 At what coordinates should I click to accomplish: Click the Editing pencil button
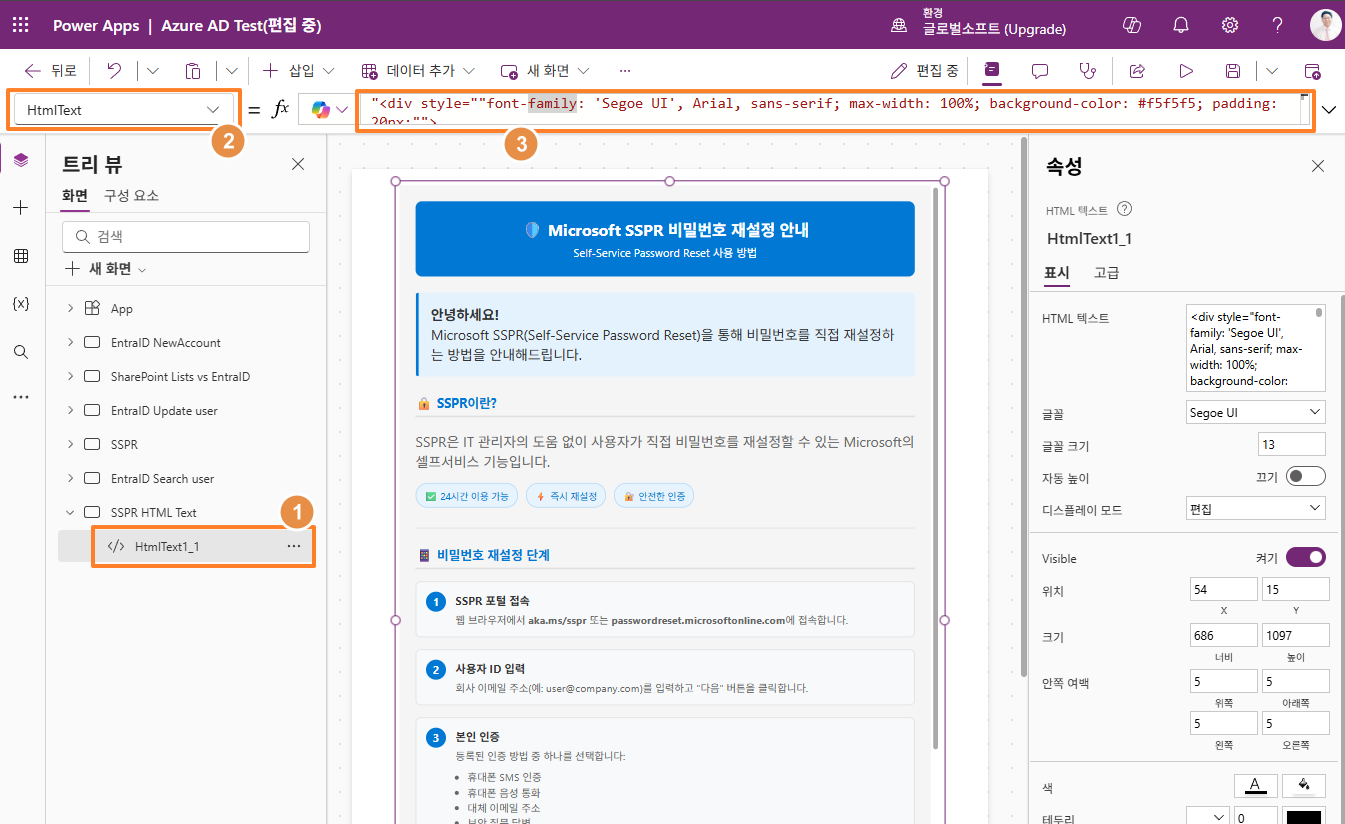coord(925,71)
